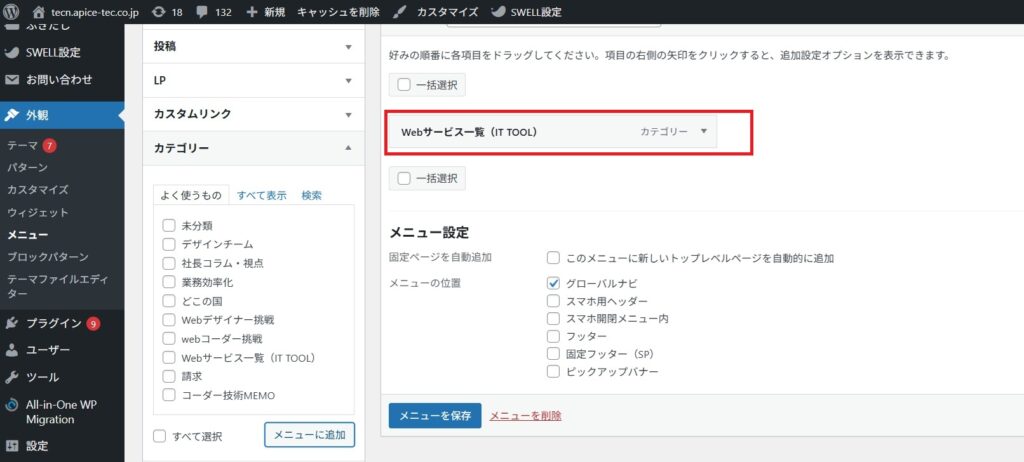The width and height of the screenshot is (1024, 462).
Task: Check ピックアップバナー menu location
Action: pos(553,371)
